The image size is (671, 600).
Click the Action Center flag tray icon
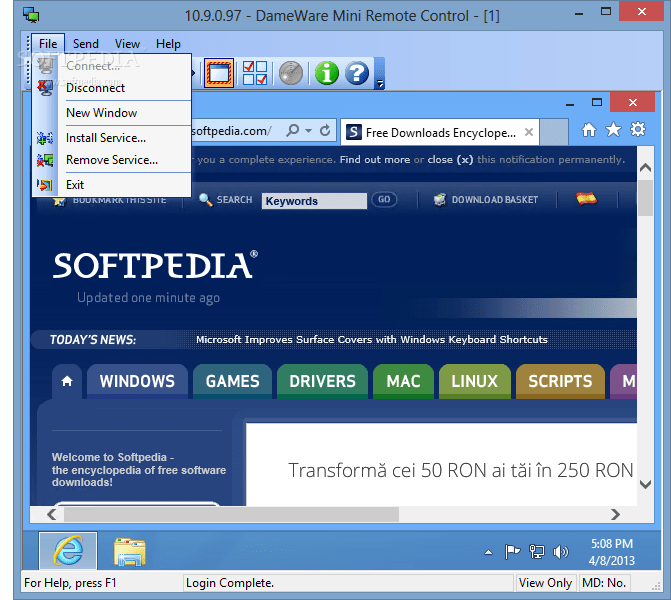pyautogui.click(x=512, y=552)
